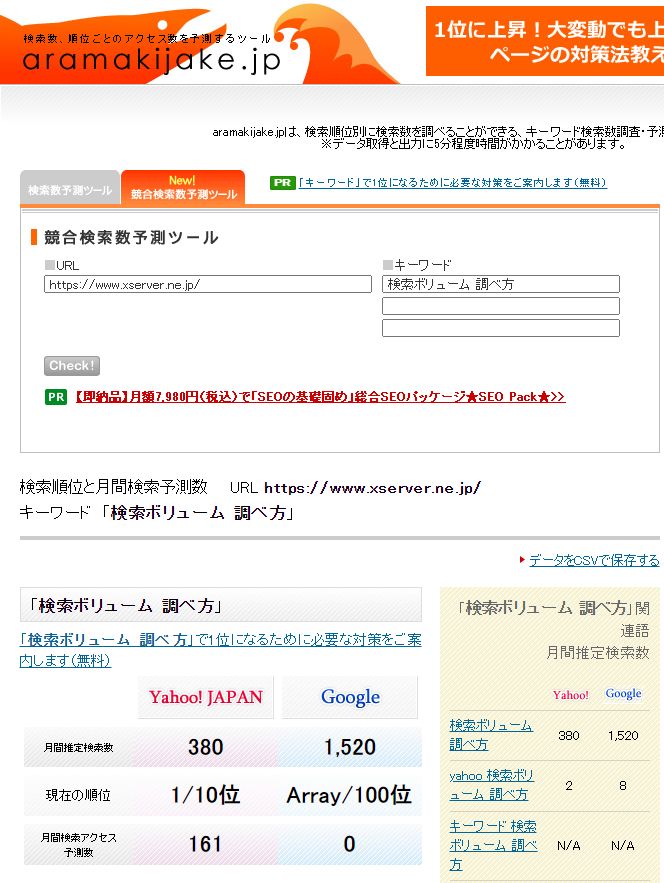
Task: Open the 「検索ボリューム 調べ方」で1位になるために link
Action: [x=220, y=650]
